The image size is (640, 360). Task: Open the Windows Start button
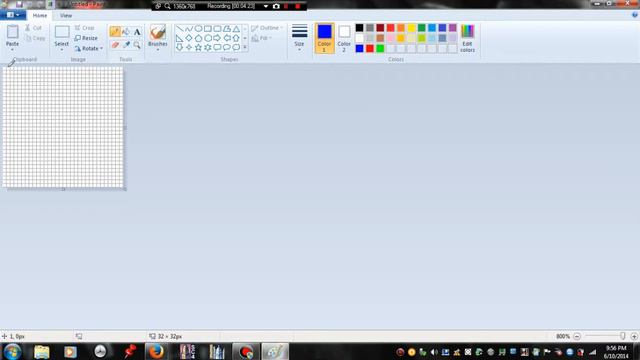click(x=13, y=351)
